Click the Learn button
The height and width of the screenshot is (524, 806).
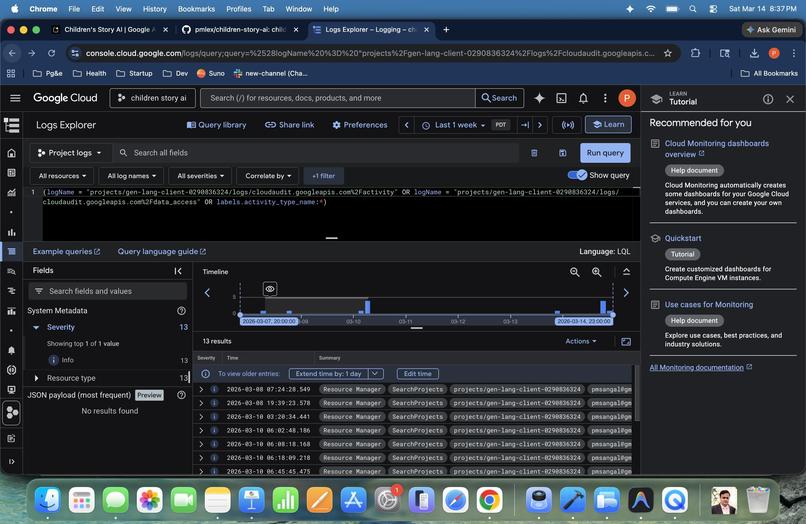pos(608,124)
